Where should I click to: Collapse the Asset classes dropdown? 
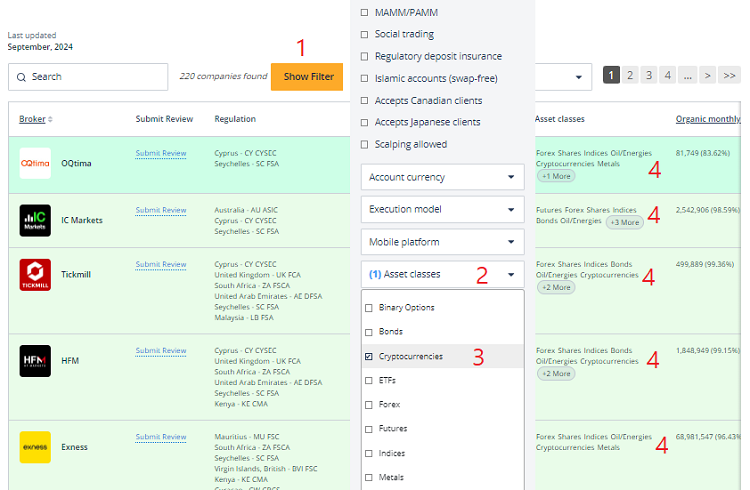442,274
